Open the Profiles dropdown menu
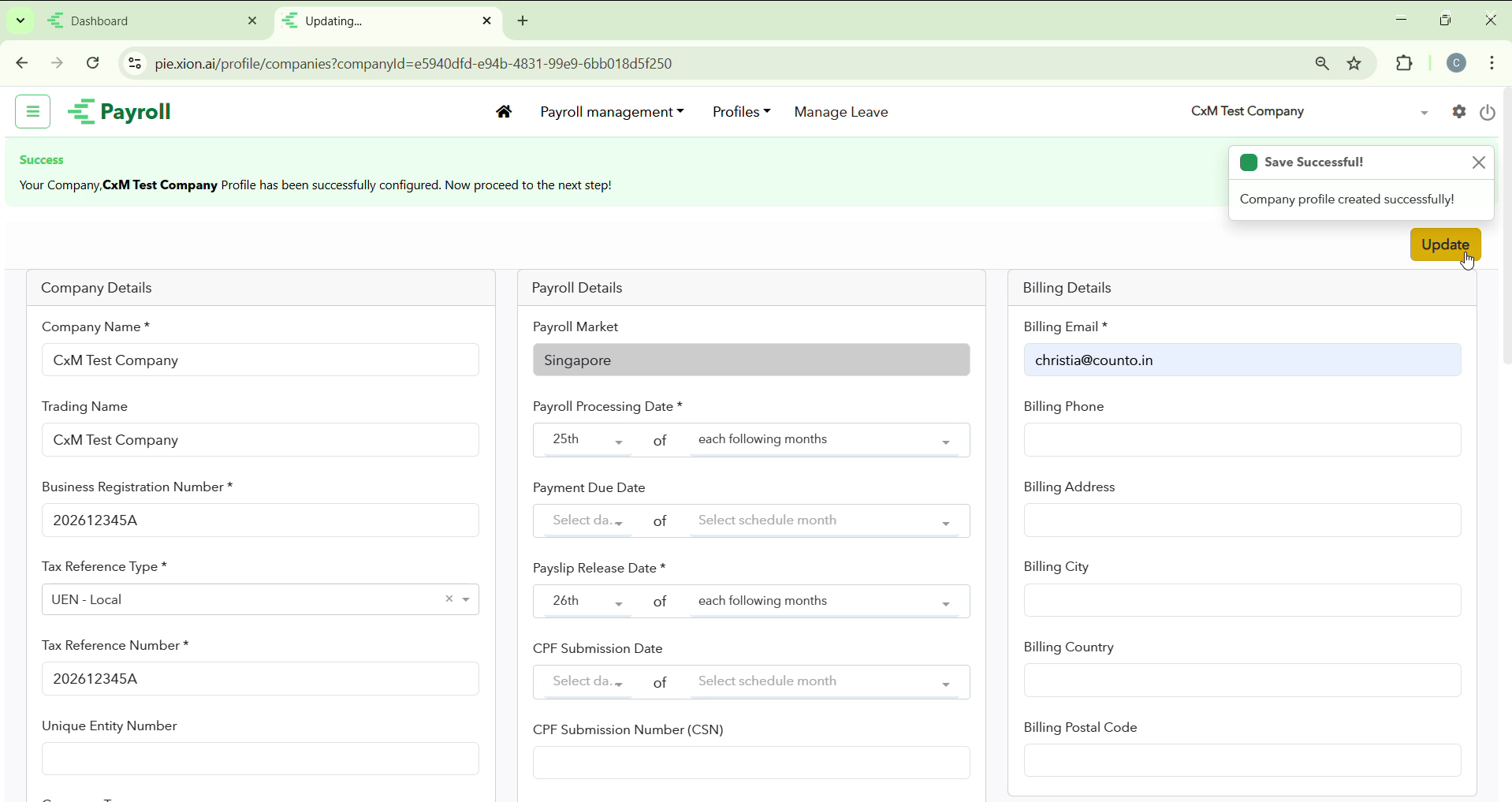1512x802 pixels. (740, 113)
